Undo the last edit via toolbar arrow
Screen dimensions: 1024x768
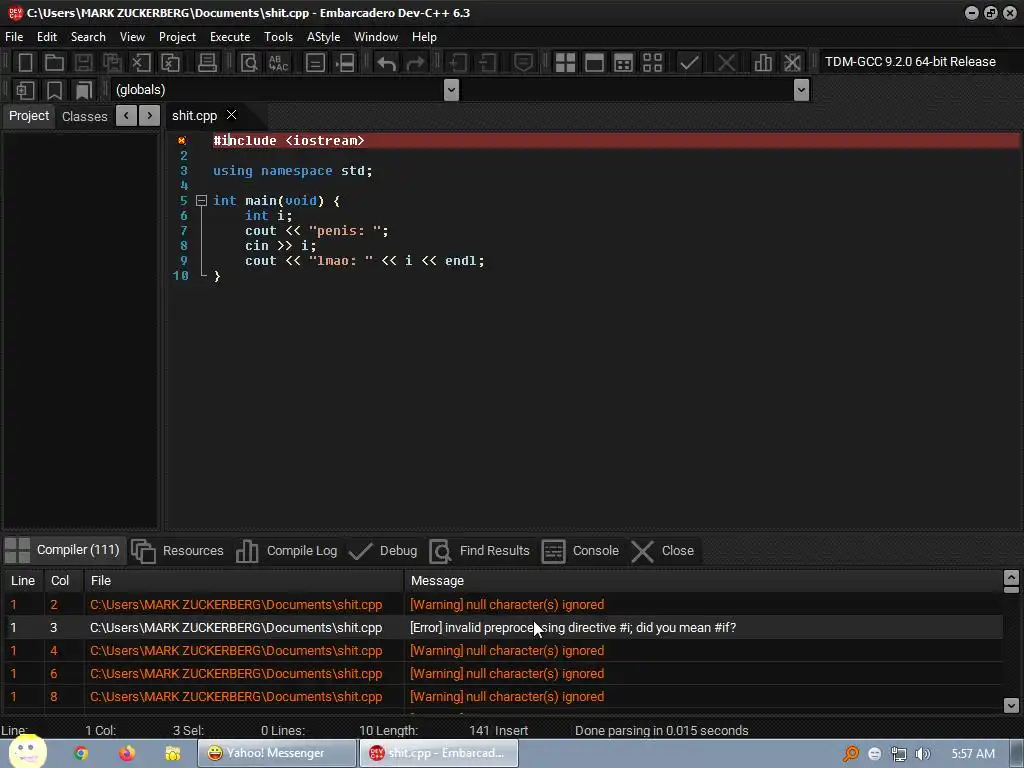pyautogui.click(x=387, y=63)
